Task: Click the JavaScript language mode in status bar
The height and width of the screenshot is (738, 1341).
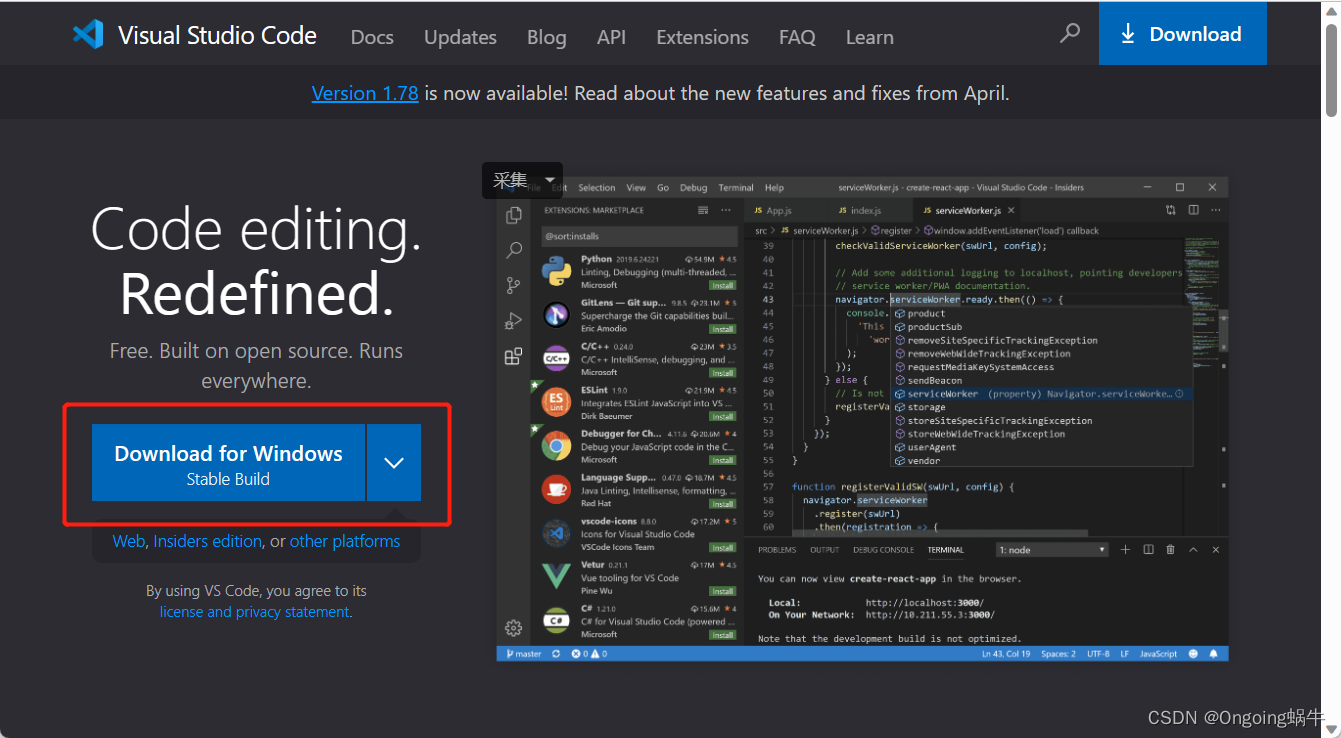Action: click(x=1159, y=654)
